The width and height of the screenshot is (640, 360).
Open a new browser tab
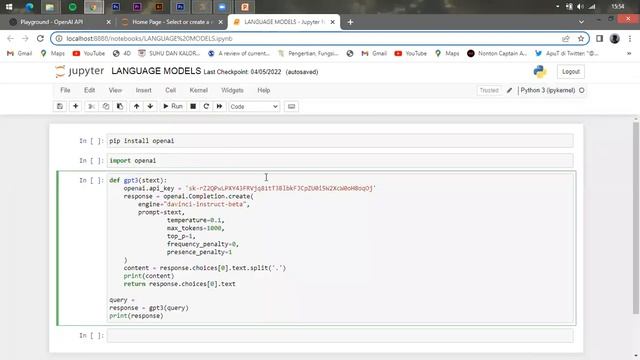[x=350, y=22]
